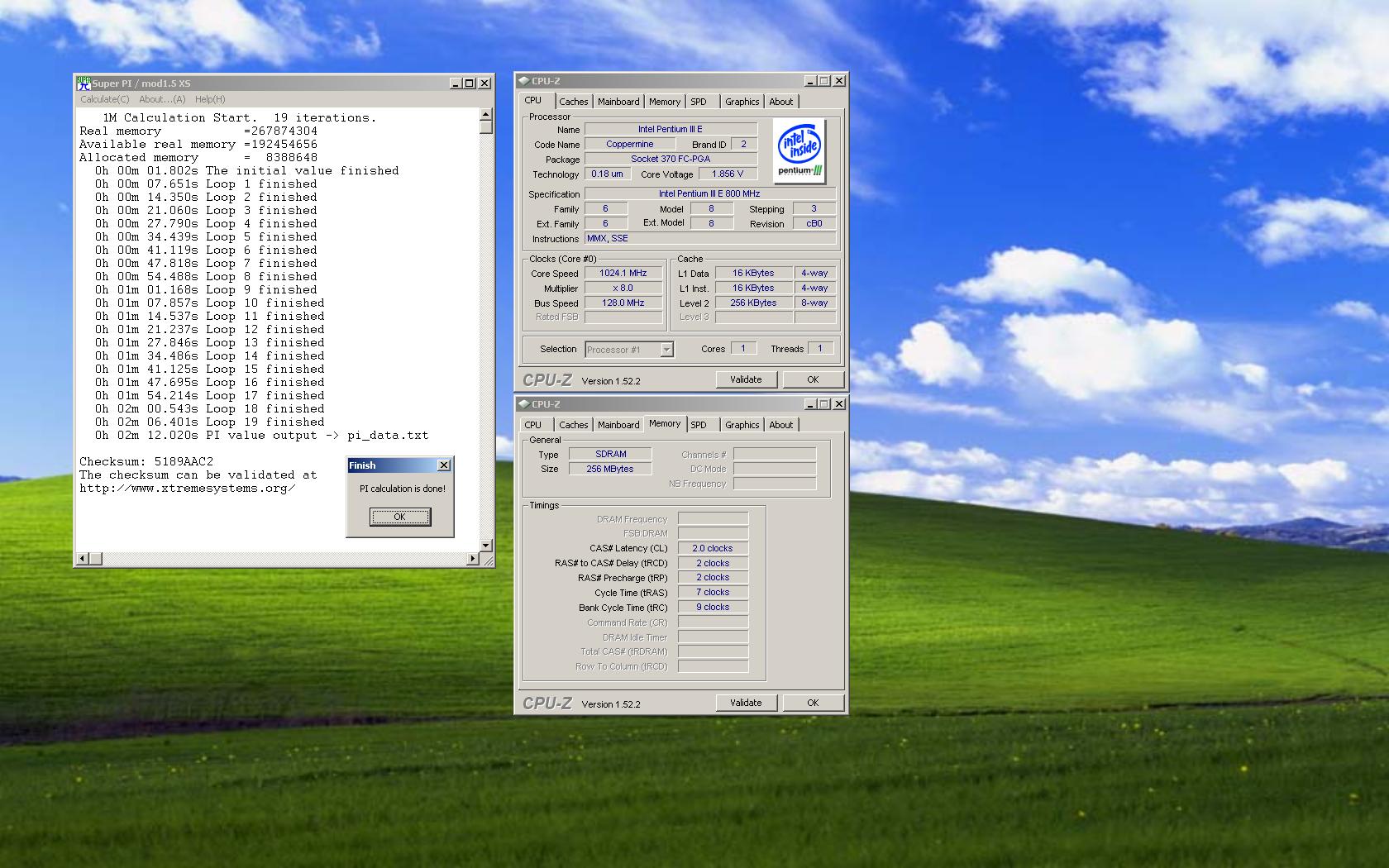Click the Bus Speed 128.0 MHz field
Viewport: 1389px width, 868px height.
(x=623, y=303)
